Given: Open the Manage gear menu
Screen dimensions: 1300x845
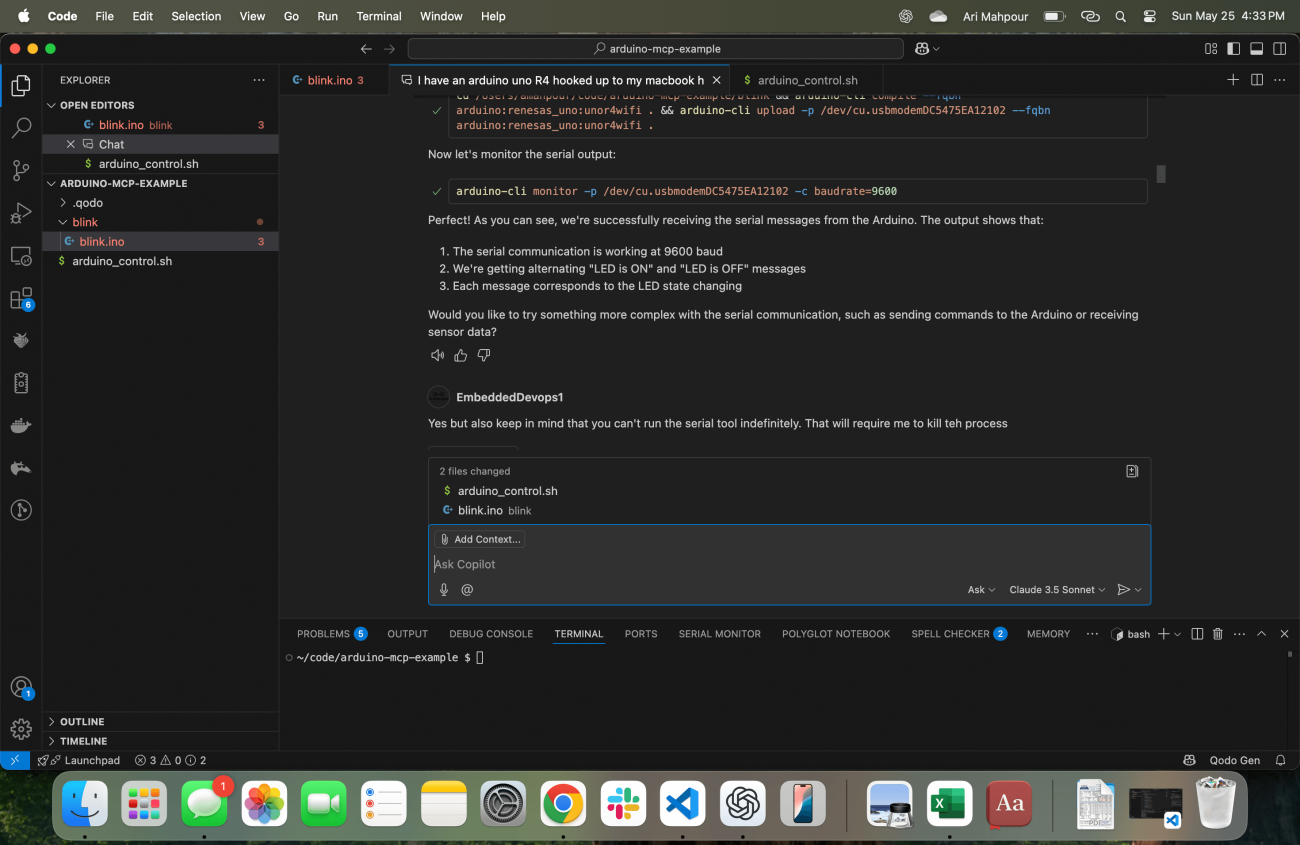Looking at the screenshot, I should click(21, 729).
